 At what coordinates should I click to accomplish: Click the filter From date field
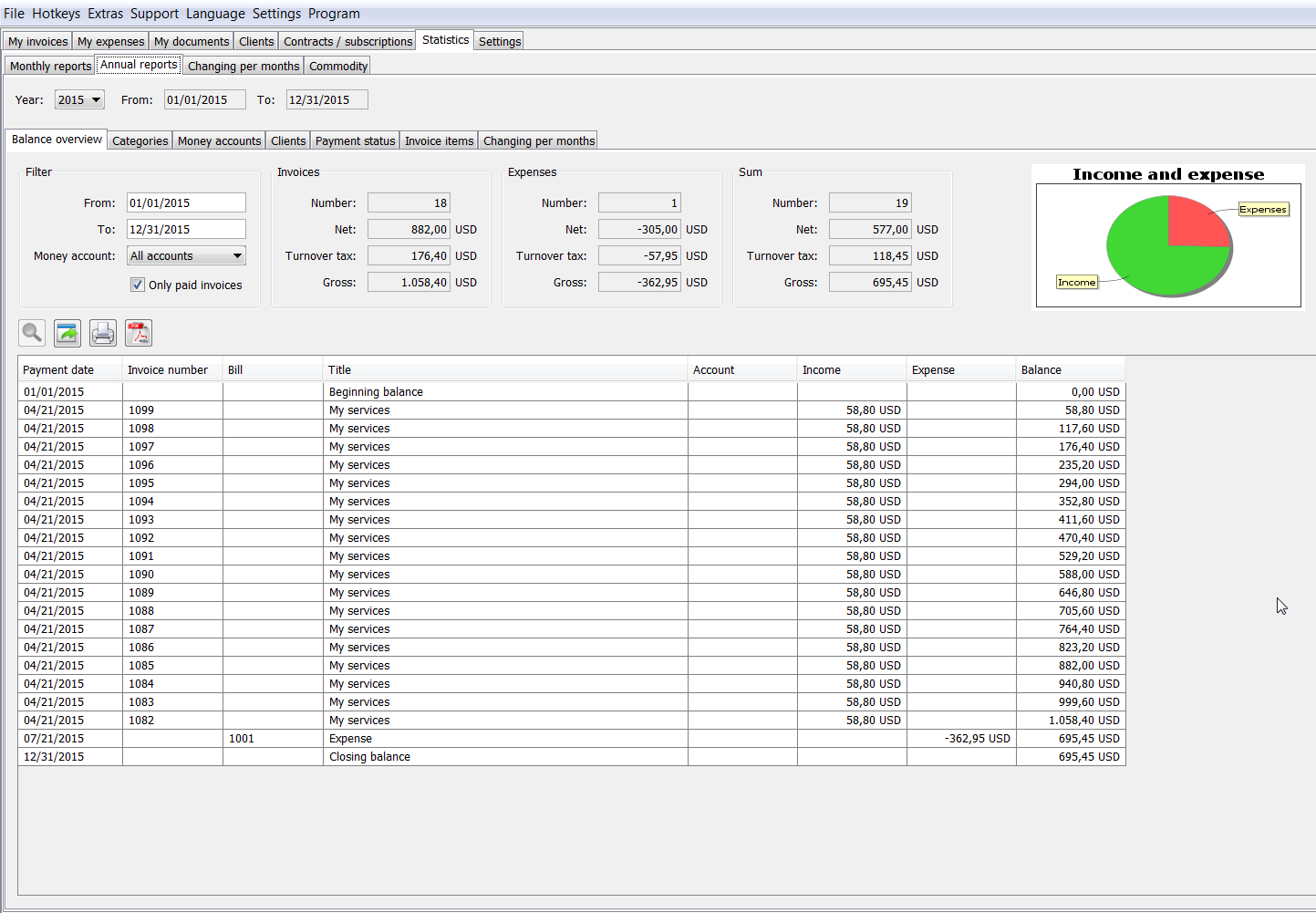[186, 203]
